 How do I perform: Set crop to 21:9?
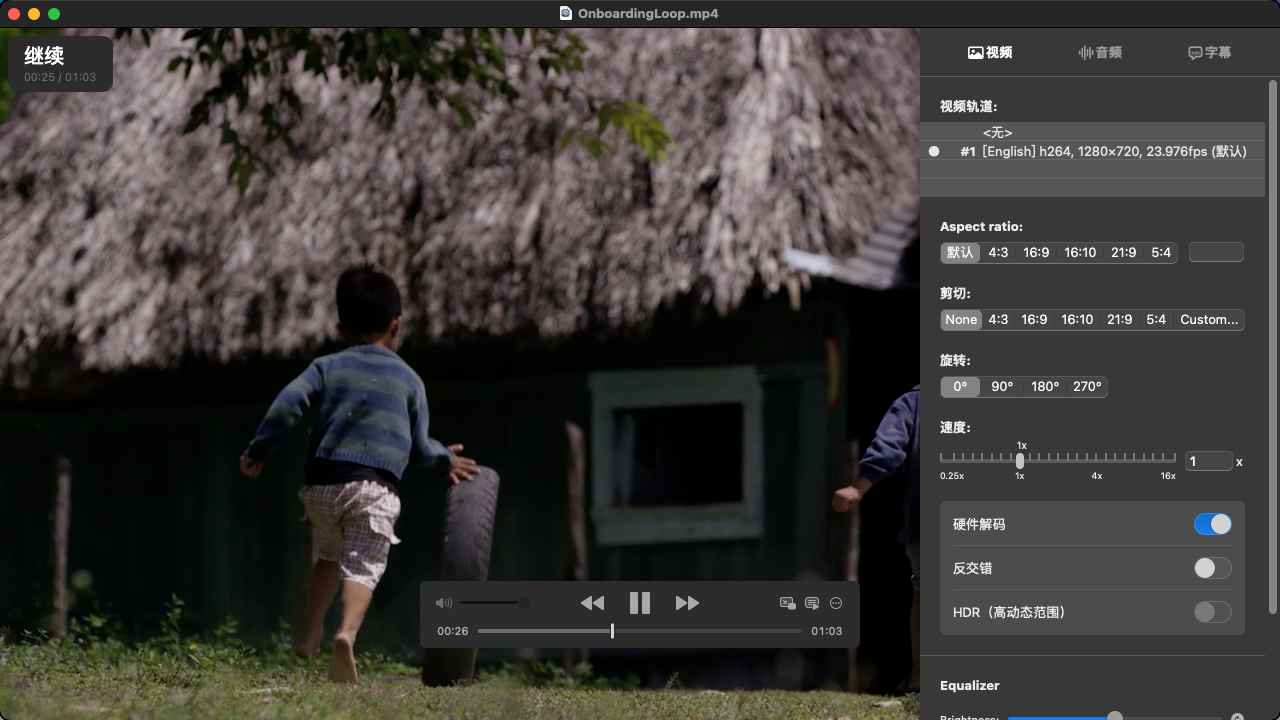[1120, 319]
